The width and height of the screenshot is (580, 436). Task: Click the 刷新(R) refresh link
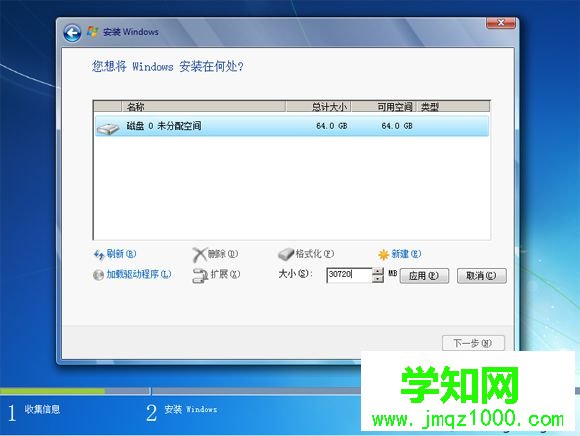(x=121, y=254)
